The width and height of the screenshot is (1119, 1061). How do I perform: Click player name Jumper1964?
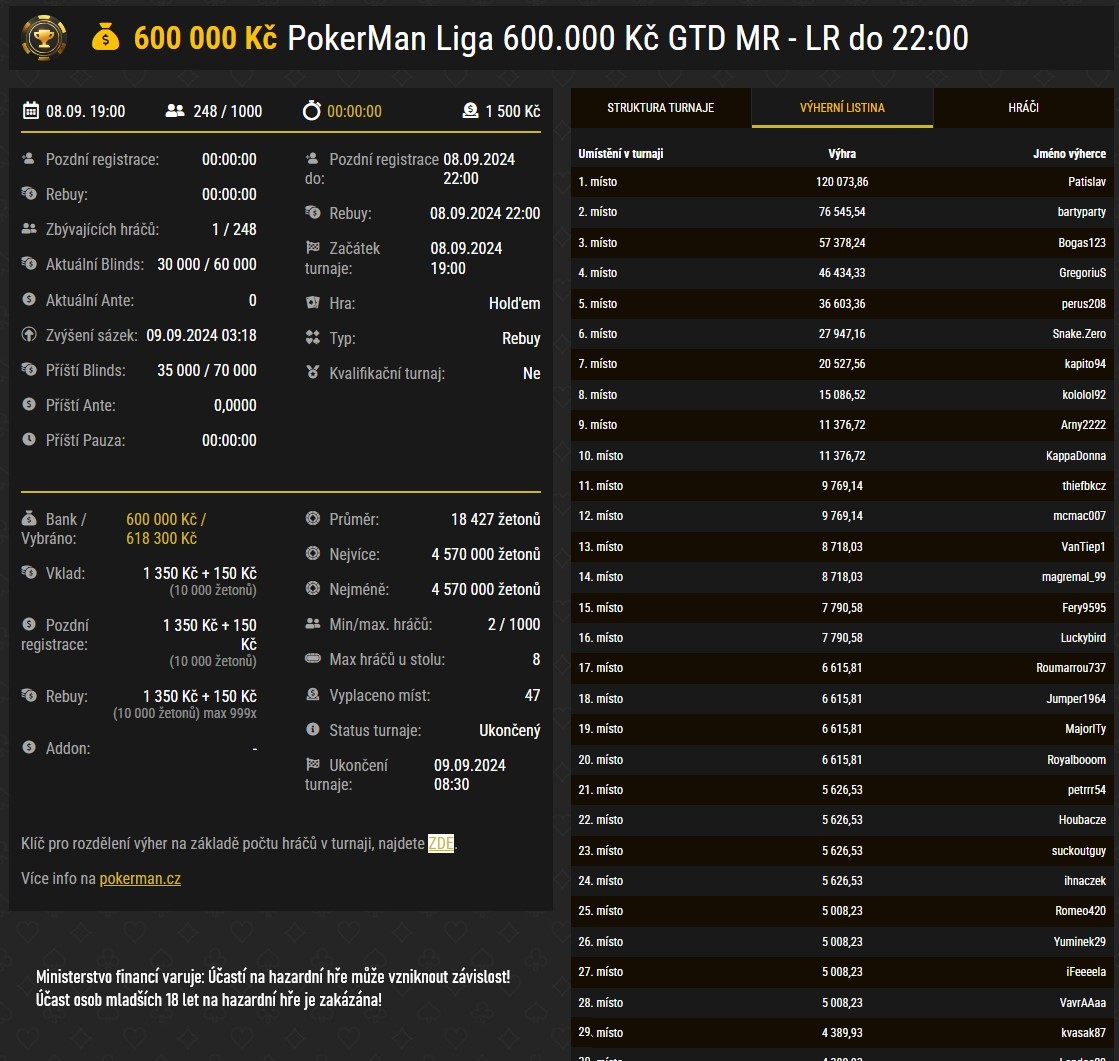click(x=1076, y=699)
